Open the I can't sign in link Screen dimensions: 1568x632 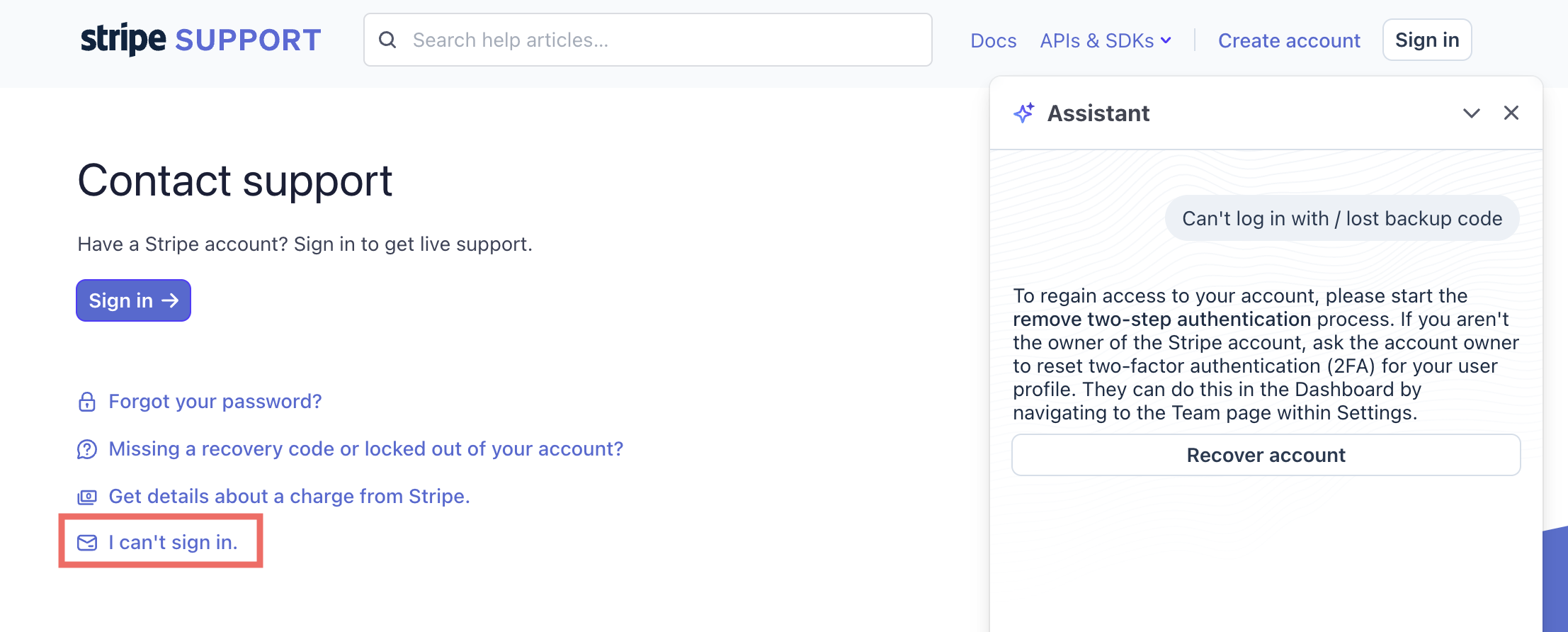coord(173,543)
